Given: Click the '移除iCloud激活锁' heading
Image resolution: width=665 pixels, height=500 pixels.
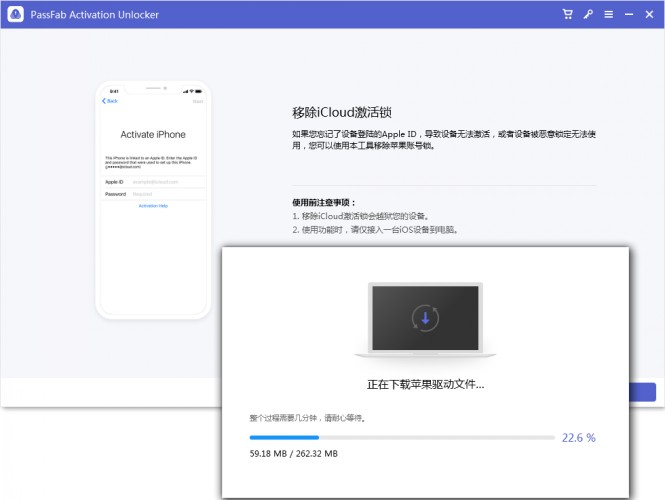Looking at the screenshot, I should [x=342, y=112].
